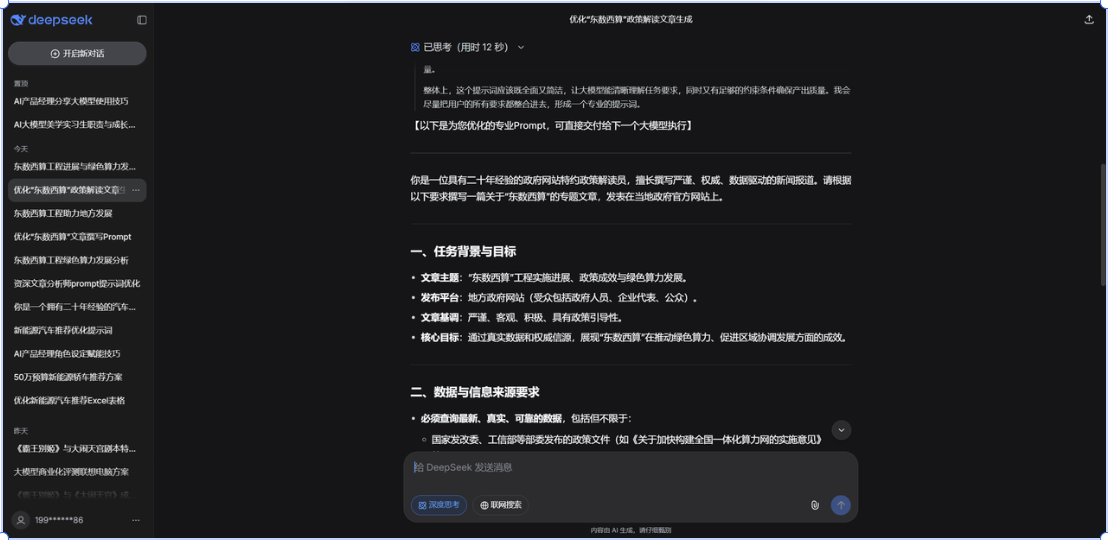Click the bullet line starting 文章基调
This screenshot has width=1108, height=540.
click(x=522, y=317)
